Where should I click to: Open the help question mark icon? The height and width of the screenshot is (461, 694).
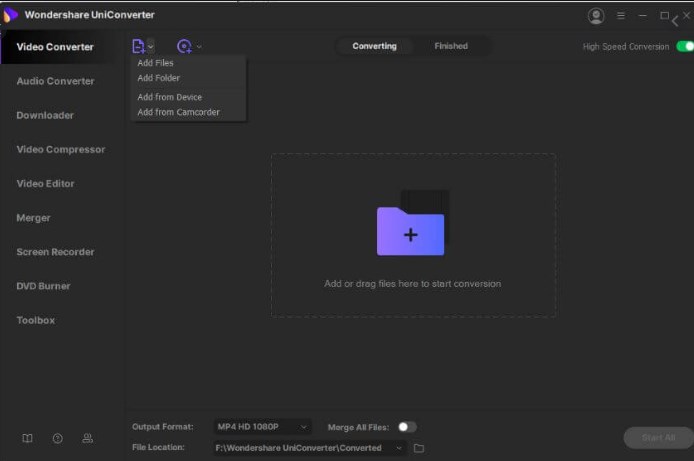pyautogui.click(x=58, y=438)
